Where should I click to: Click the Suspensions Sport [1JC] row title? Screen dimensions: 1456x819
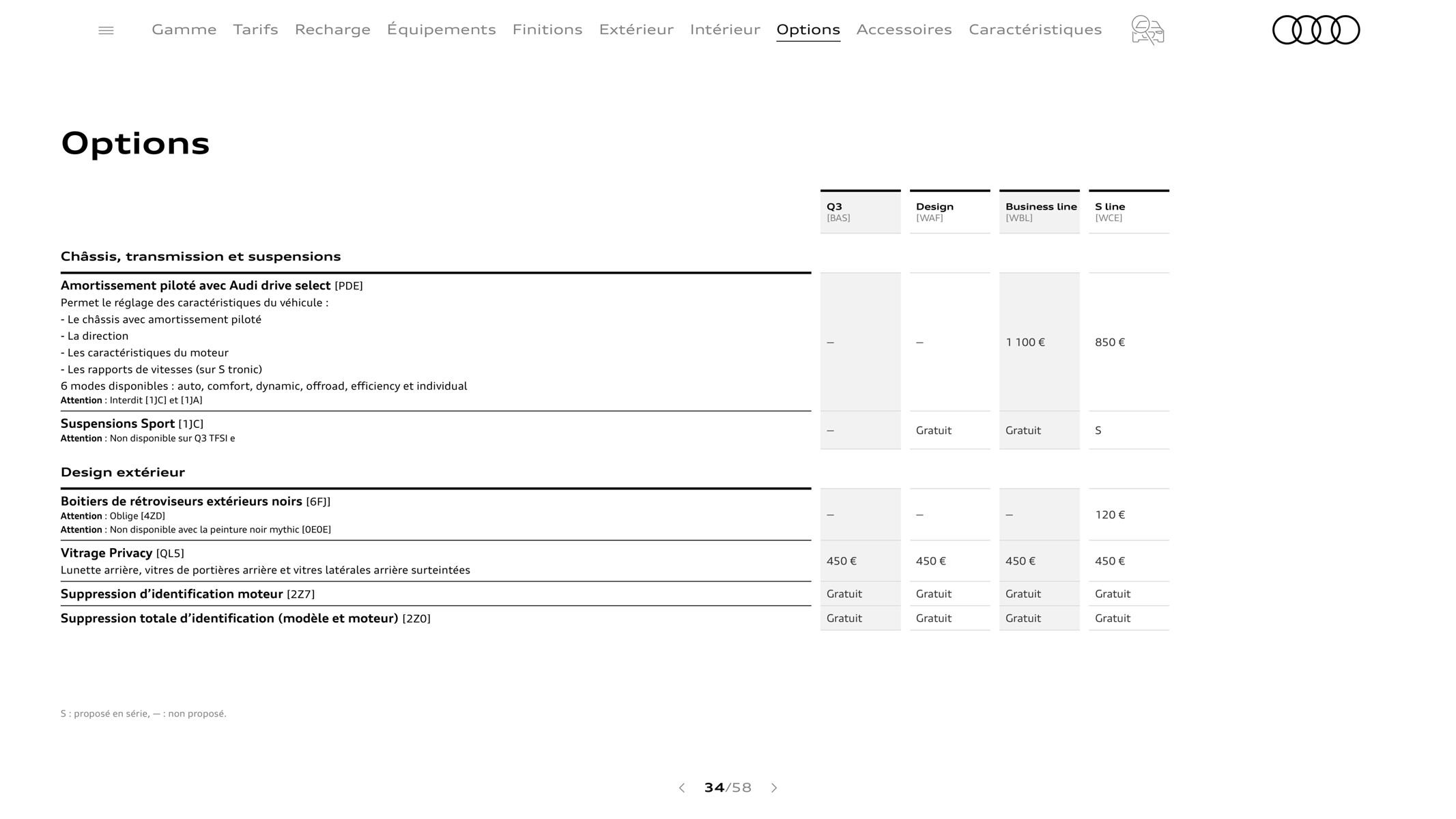point(132,424)
